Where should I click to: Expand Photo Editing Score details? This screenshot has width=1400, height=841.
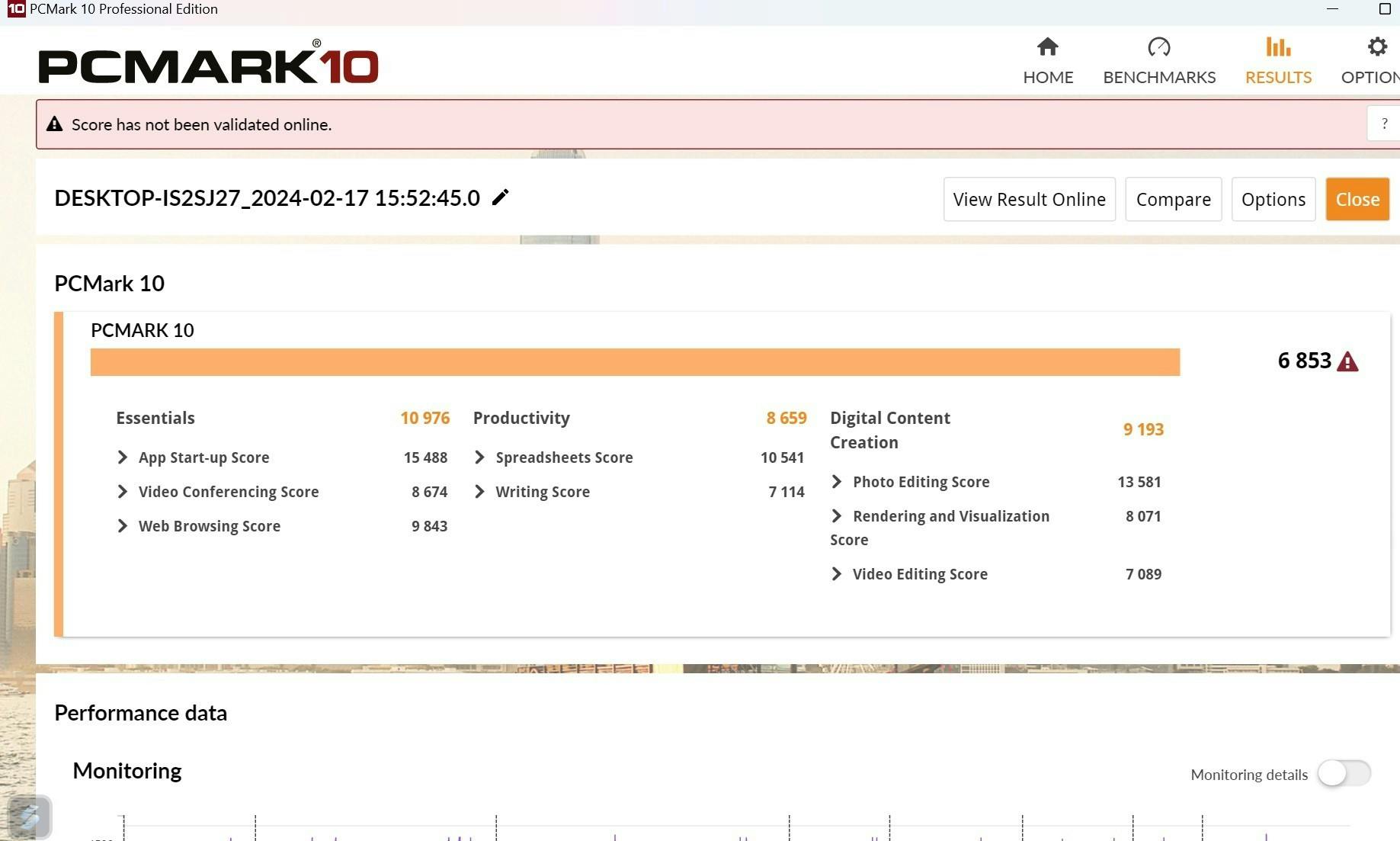(x=836, y=482)
